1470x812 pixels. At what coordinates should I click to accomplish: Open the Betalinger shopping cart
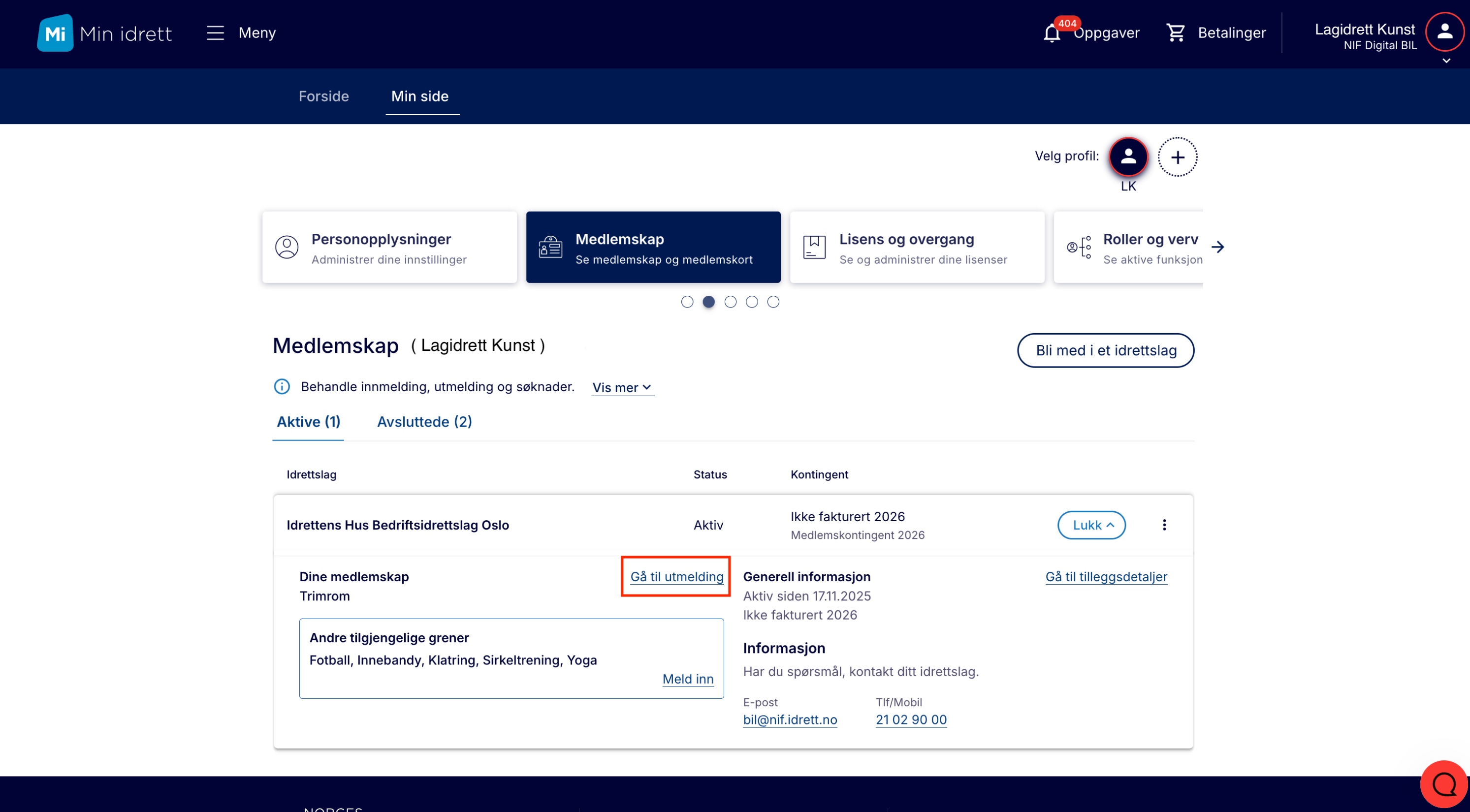coord(1176,33)
